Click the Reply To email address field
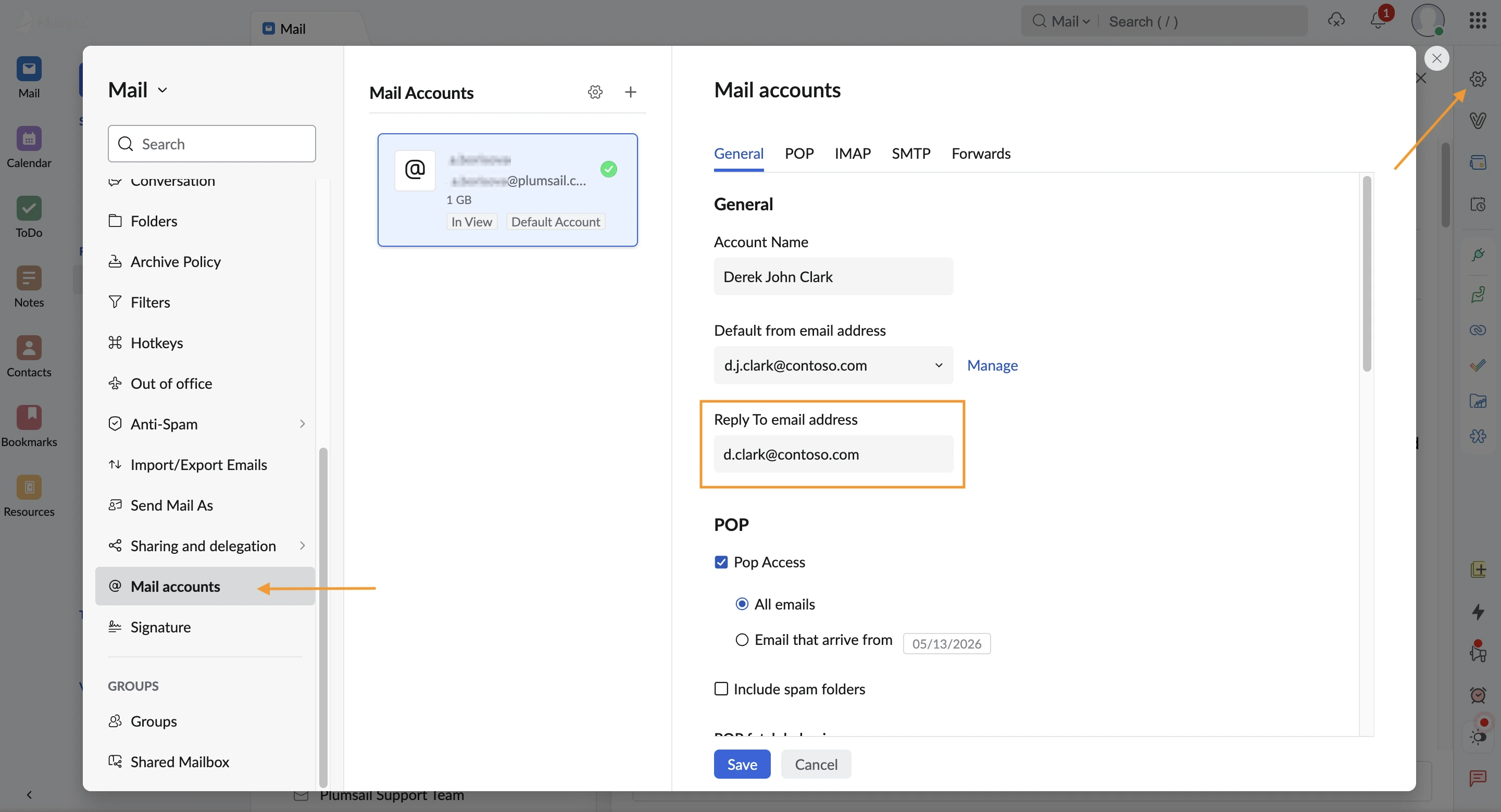The width and height of the screenshot is (1501, 812). pyautogui.click(x=833, y=454)
